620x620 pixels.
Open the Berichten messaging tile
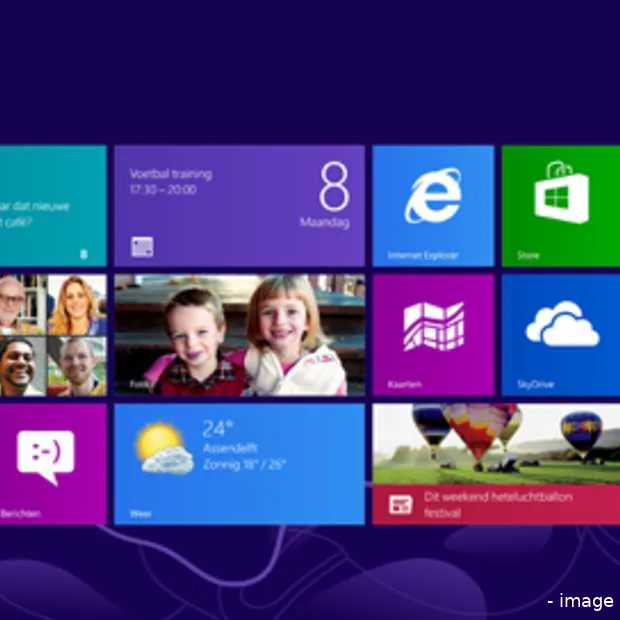[53, 464]
